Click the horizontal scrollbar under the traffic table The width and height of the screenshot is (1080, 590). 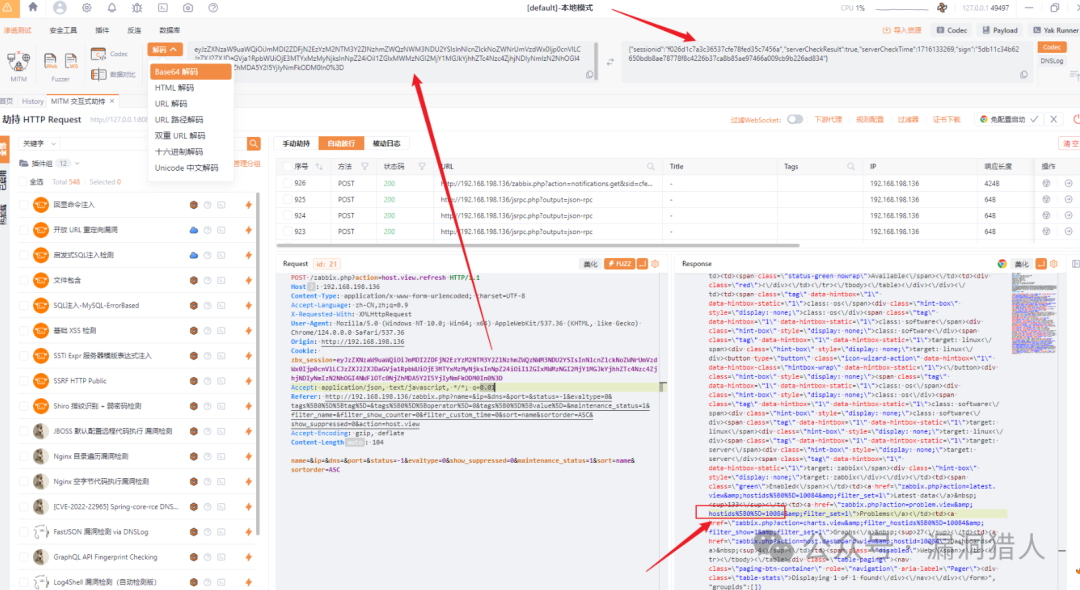pos(538,245)
